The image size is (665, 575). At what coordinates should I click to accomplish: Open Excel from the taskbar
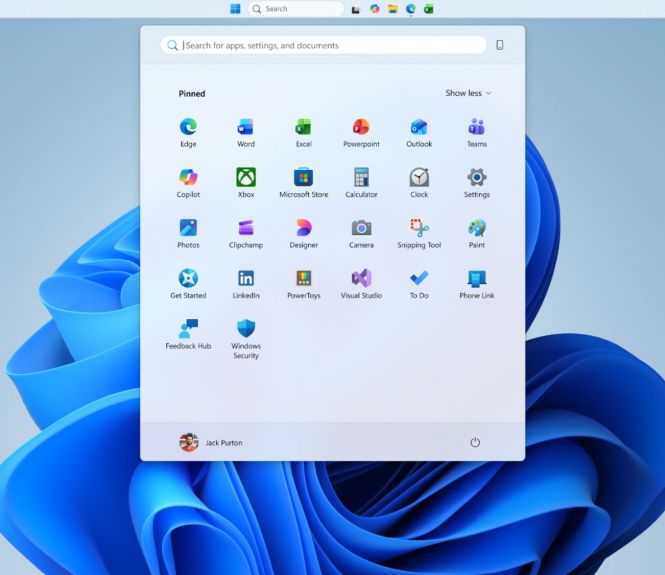pos(429,8)
